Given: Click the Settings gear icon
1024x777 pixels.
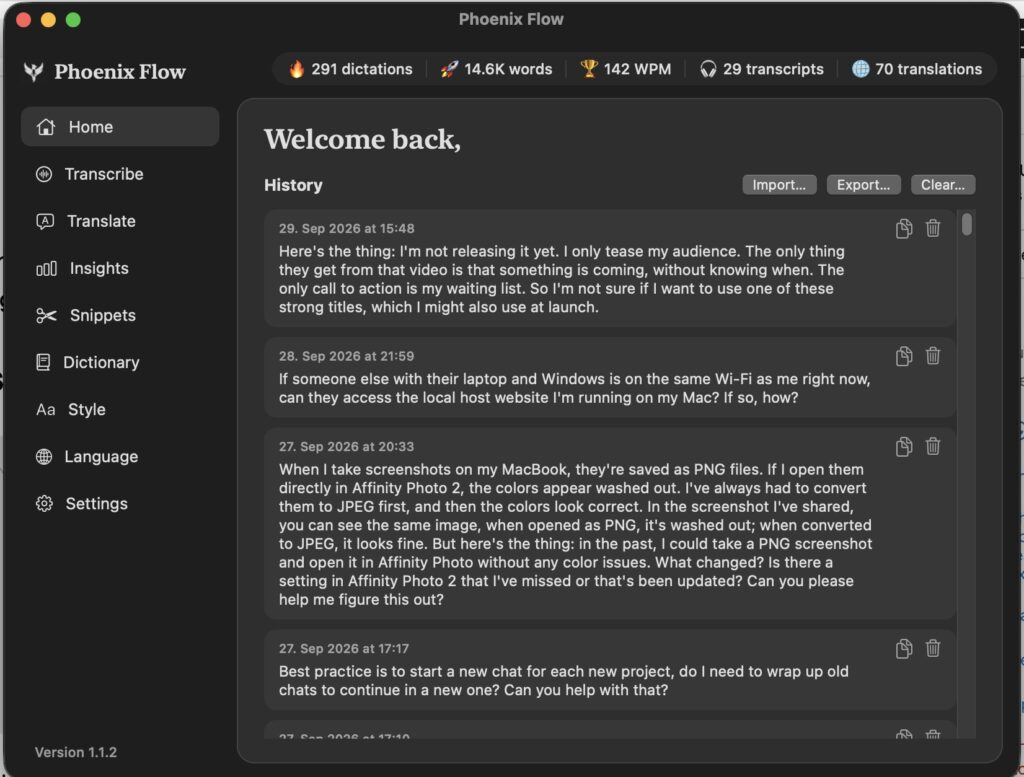Looking at the screenshot, I should (x=44, y=503).
